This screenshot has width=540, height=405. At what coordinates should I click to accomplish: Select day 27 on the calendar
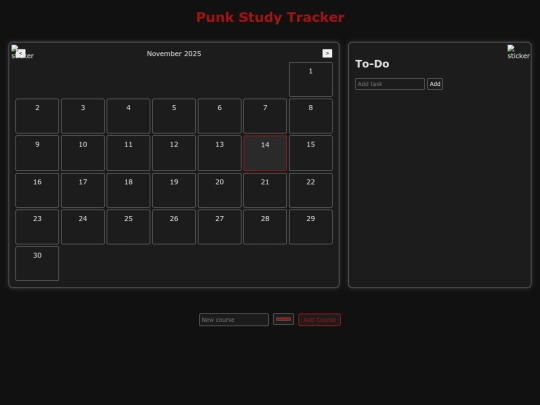pyautogui.click(x=219, y=227)
